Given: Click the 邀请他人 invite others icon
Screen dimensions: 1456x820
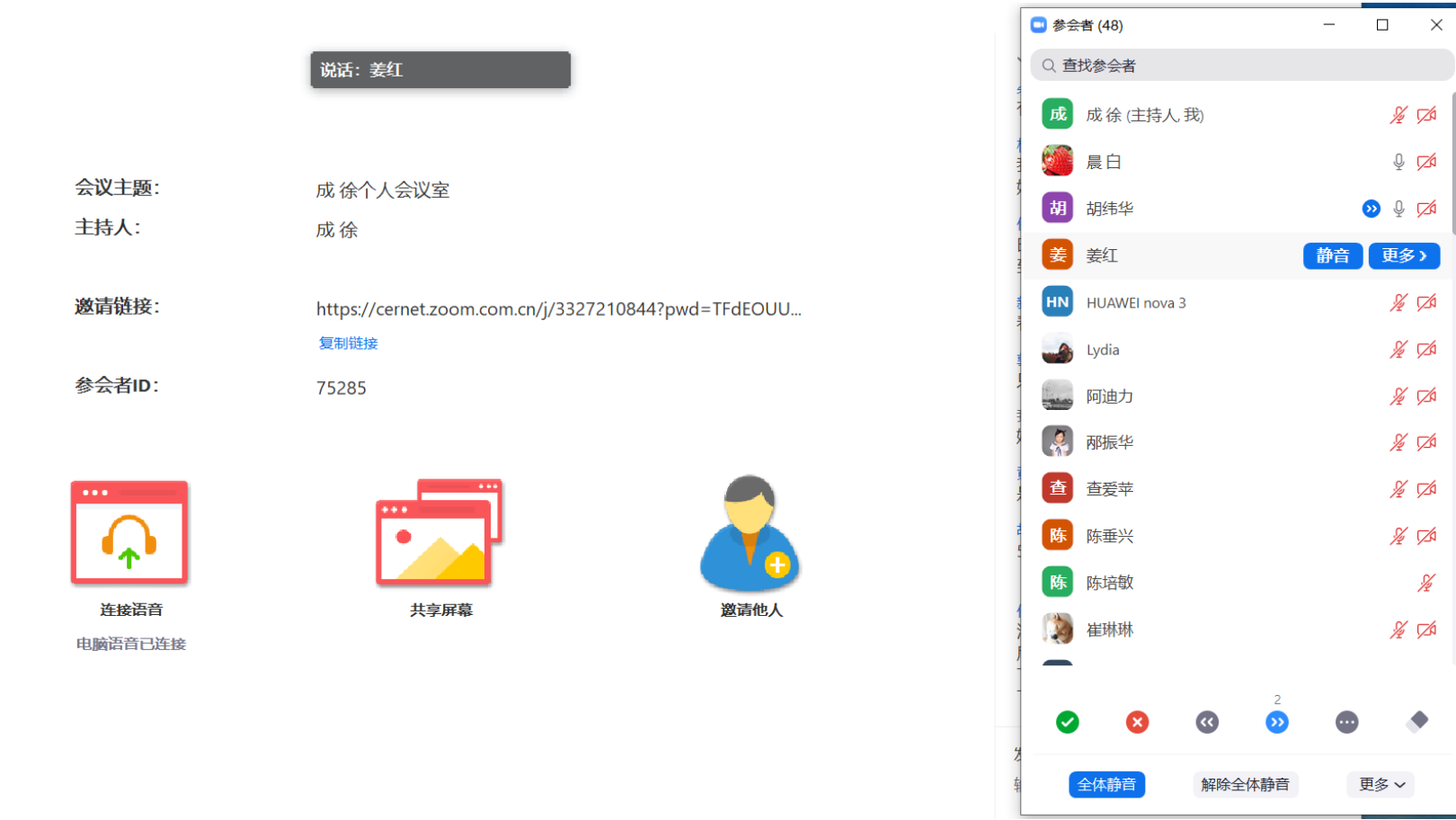Looking at the screenshot, I should pos(750,539).
